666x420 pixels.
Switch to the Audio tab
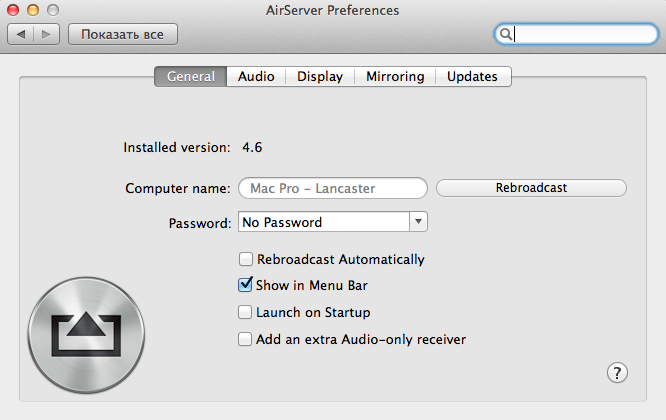click(256, 76)
